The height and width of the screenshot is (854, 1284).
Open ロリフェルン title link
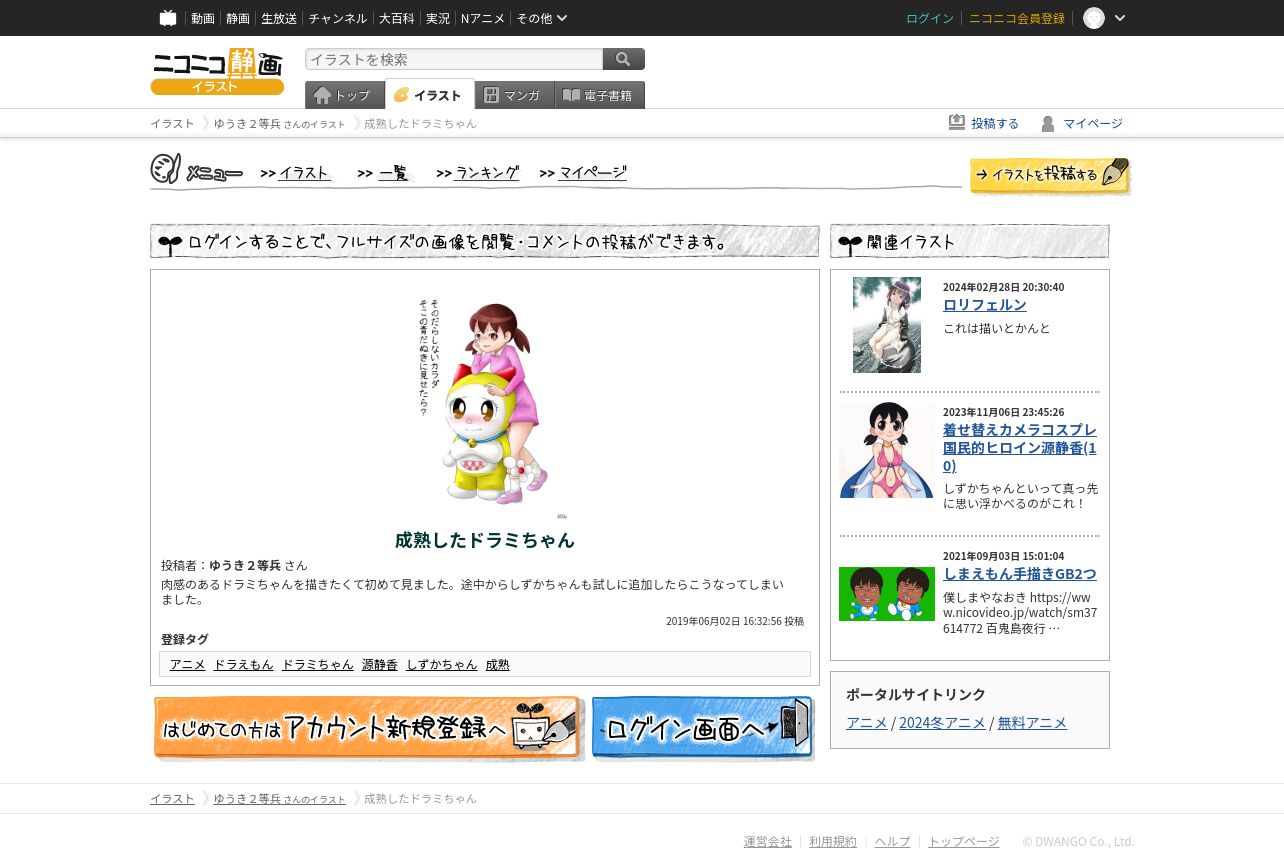click(985, 305)
